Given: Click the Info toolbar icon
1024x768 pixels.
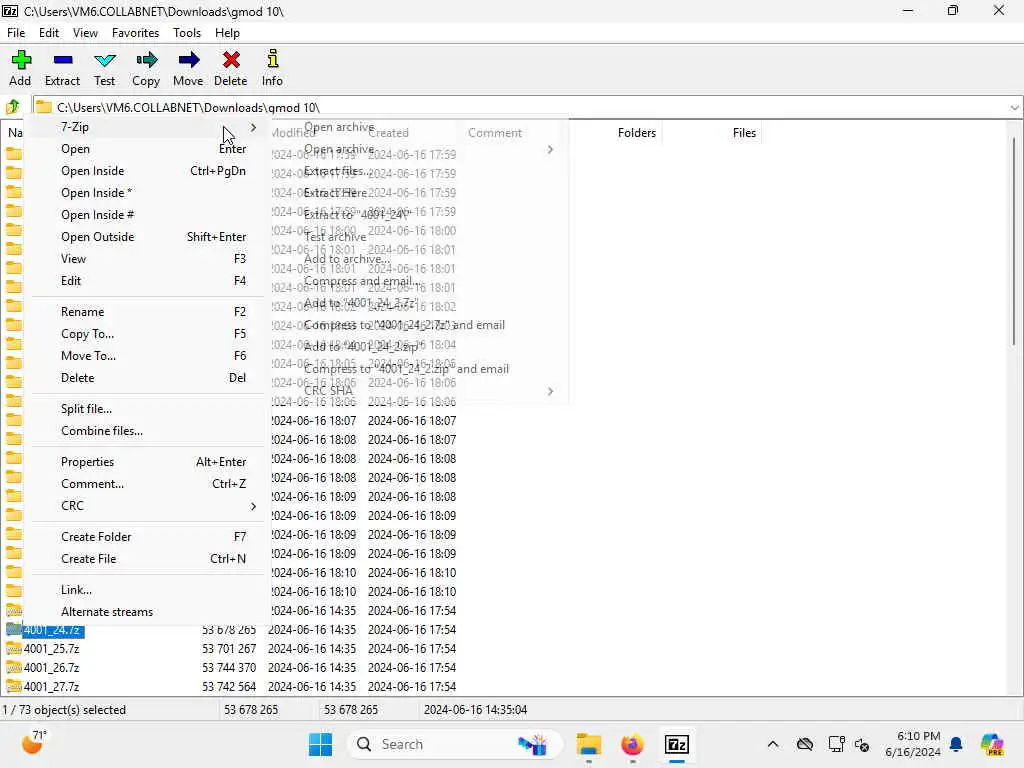Looking at the screenshot, I should [x=273, y=60].
